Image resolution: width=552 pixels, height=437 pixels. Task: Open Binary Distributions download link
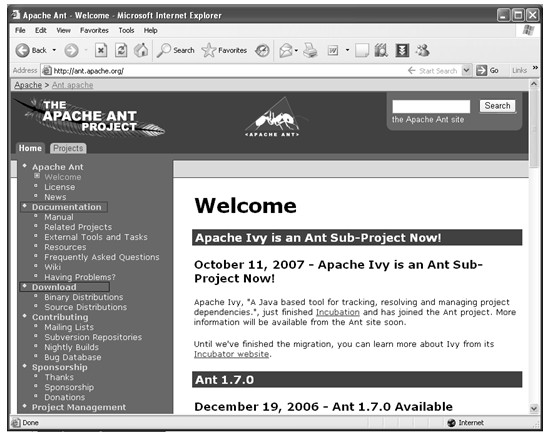(84, 297)
